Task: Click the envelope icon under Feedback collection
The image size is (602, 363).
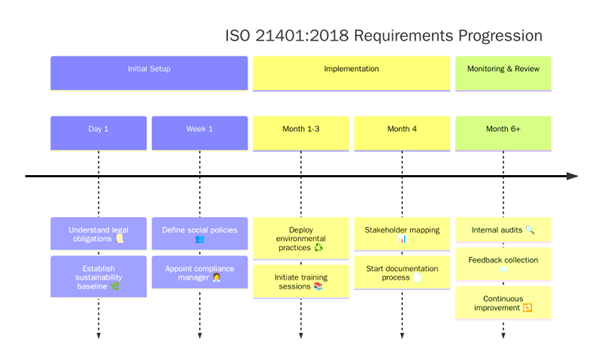Action: (x=503, y=269)
